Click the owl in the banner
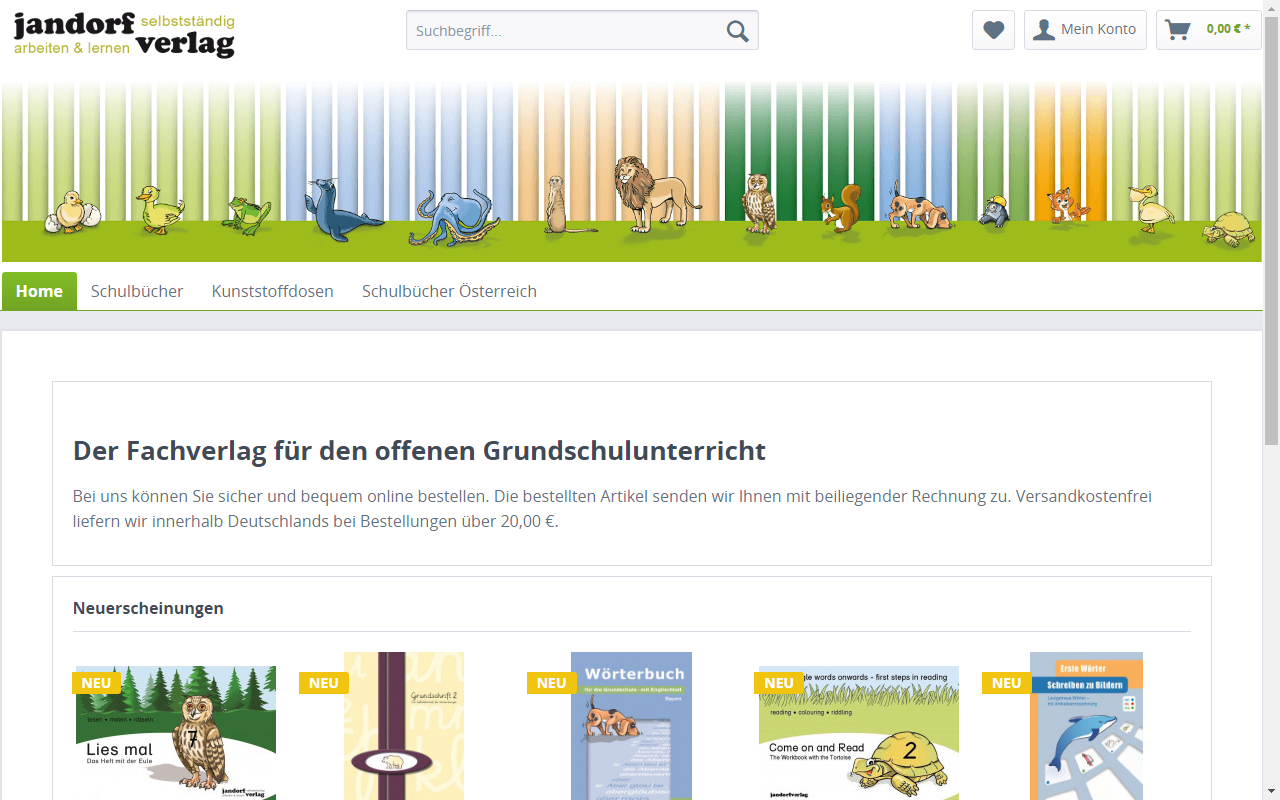The image size is (1280, 800). (x=759, y=205)
